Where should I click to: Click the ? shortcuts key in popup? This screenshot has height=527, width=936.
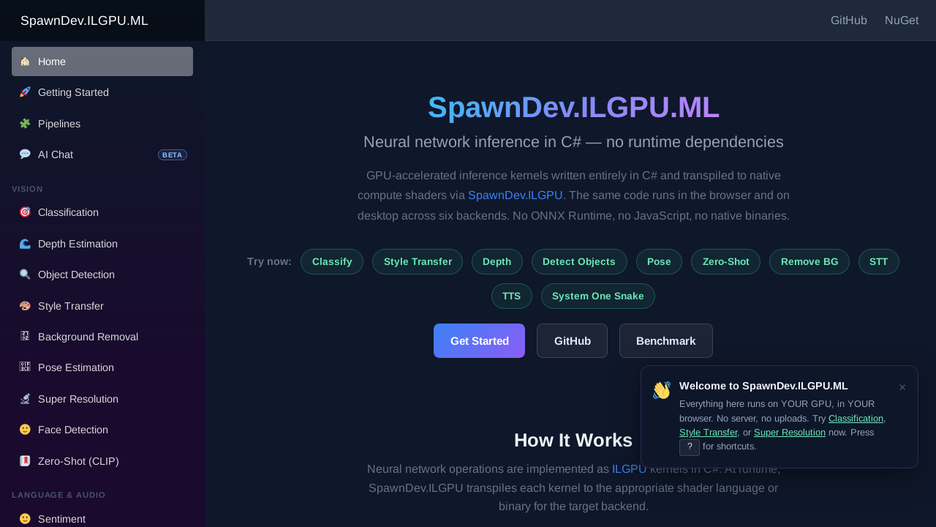point(689,447)
